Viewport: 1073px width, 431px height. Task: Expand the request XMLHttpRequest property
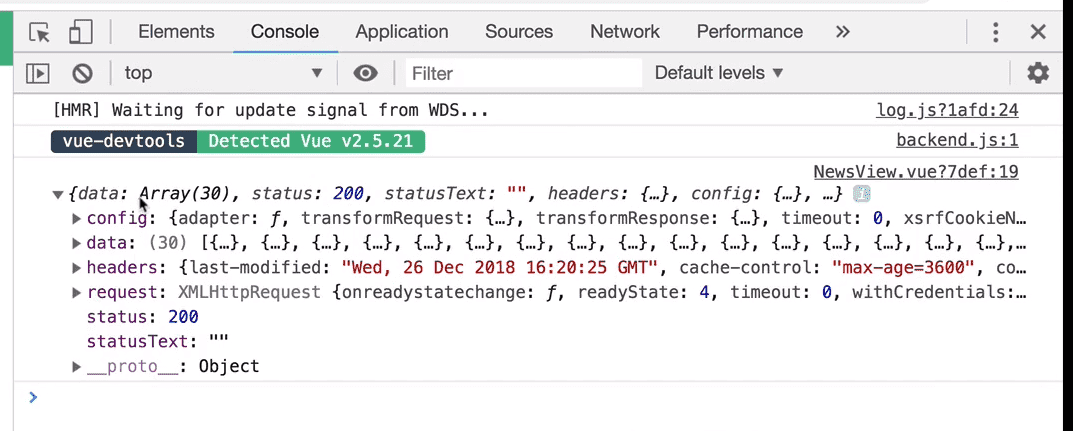[x=77, y=293]
